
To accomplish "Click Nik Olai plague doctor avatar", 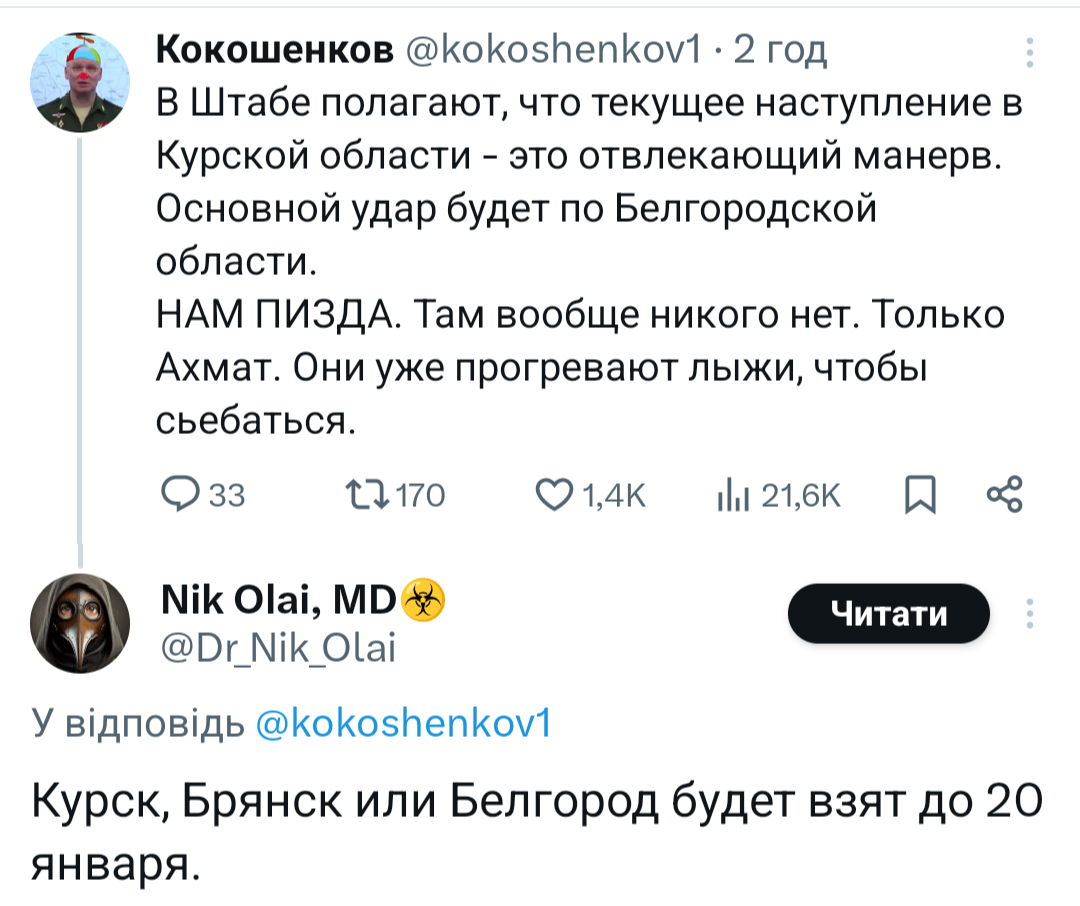I will (79, 628).
